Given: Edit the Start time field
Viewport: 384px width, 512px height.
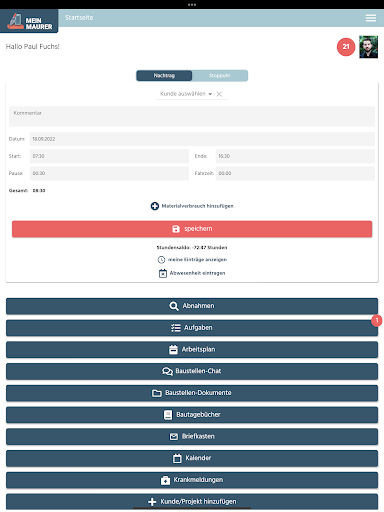Looking at the screenshot, I should tap(109, 156).
